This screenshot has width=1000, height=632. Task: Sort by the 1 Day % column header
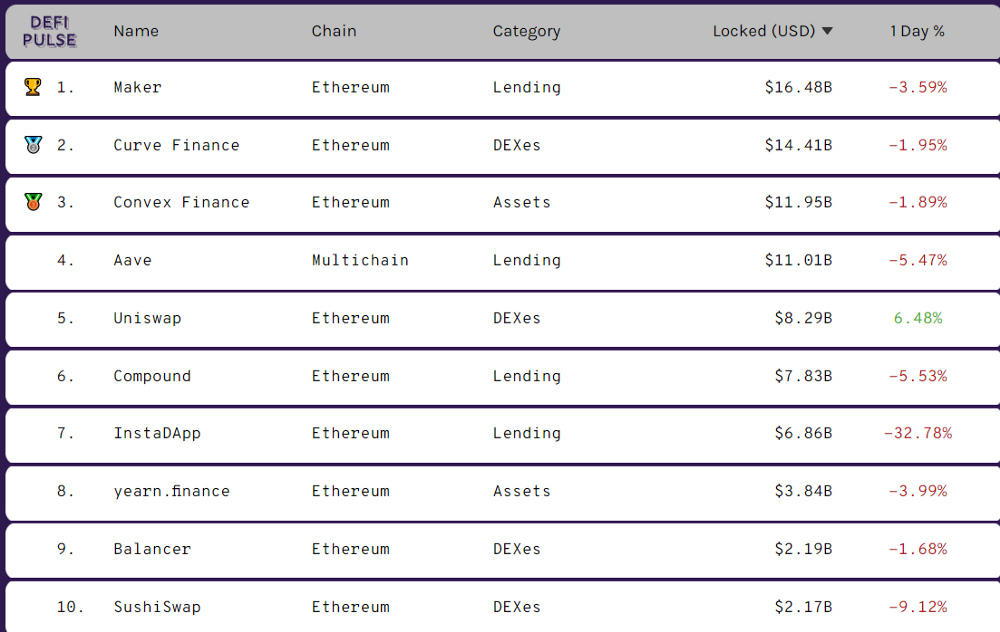click(917, 31)
